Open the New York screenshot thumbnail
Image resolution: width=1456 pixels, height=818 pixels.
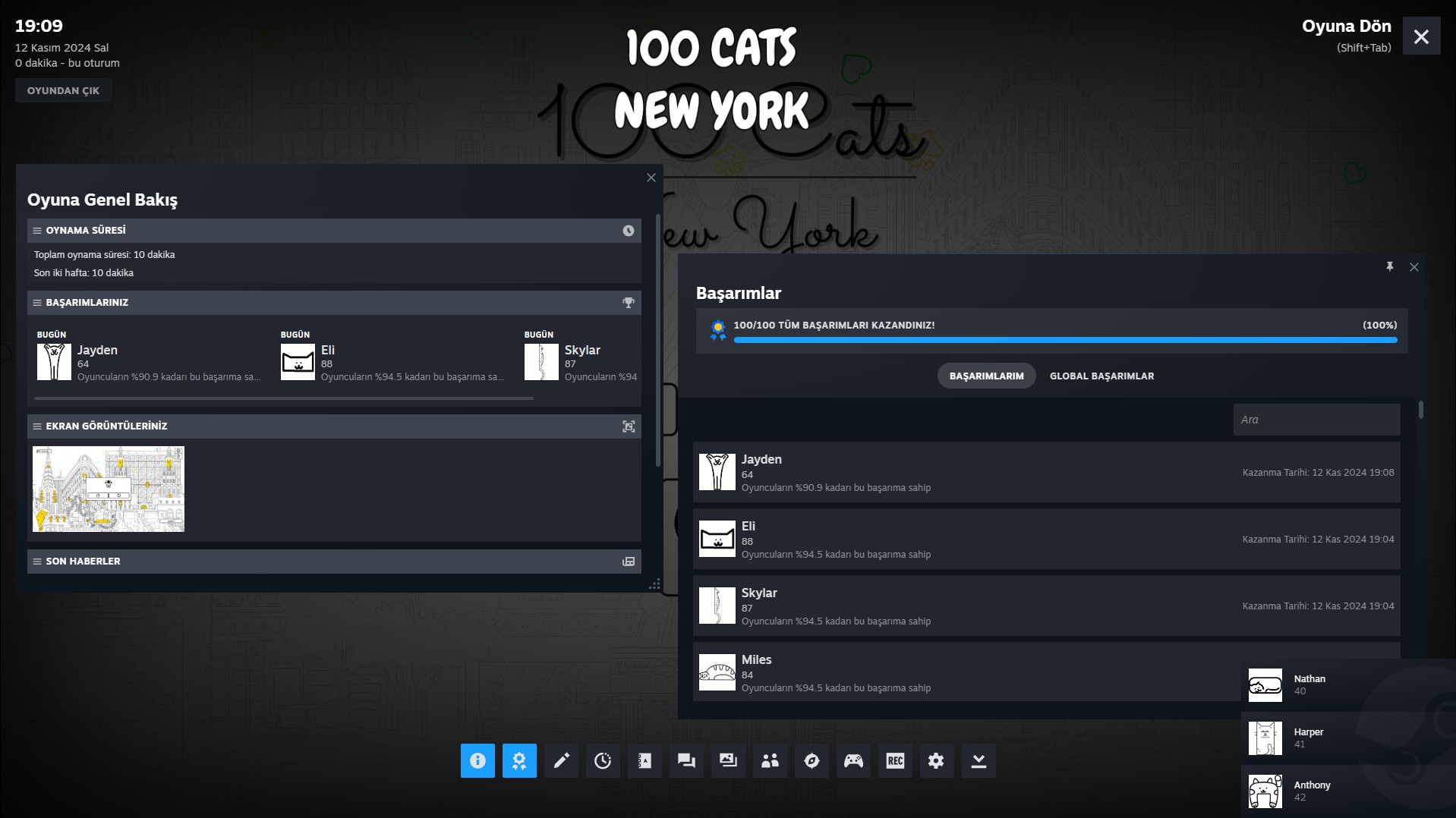click(x=109, y=489)
